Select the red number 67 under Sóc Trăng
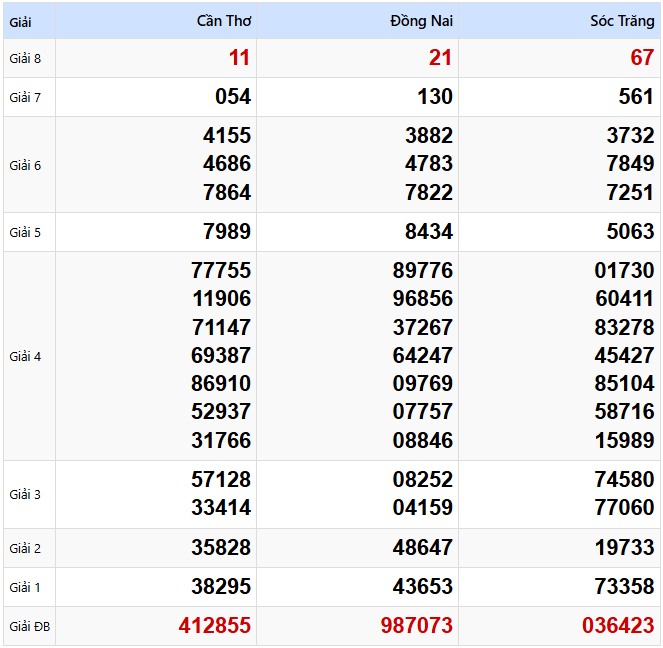663x648 pixels. pyautogui.click(x=642, y=58)
